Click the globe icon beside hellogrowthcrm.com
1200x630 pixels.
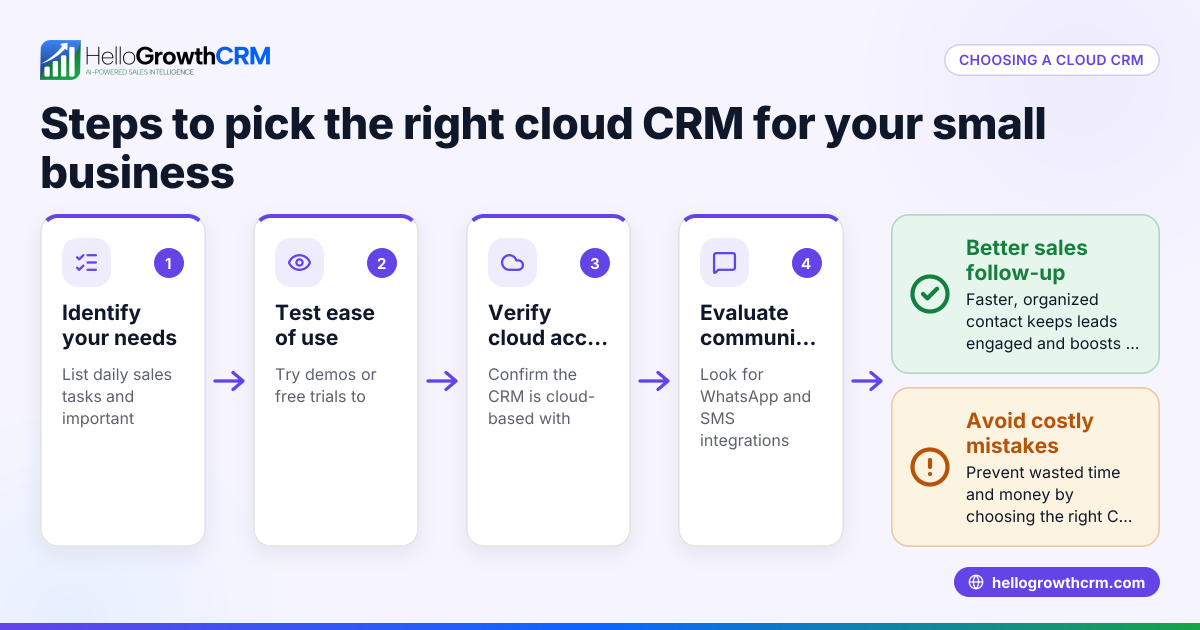click(x=976, y=583)
